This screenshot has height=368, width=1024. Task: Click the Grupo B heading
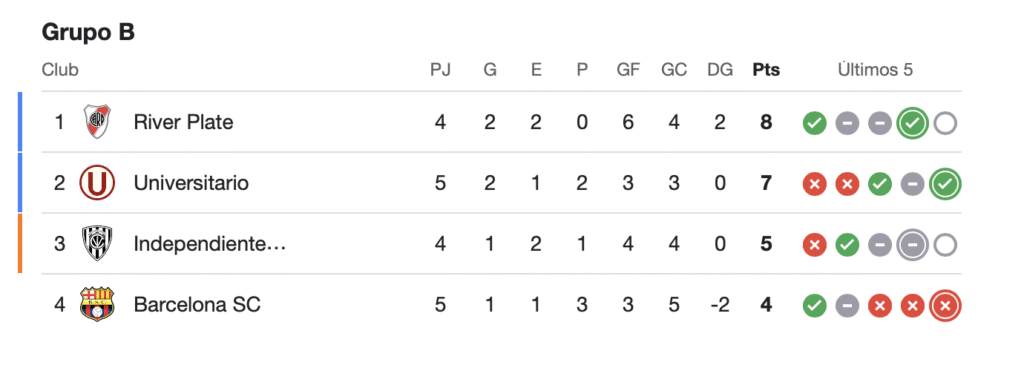(88, 33)
